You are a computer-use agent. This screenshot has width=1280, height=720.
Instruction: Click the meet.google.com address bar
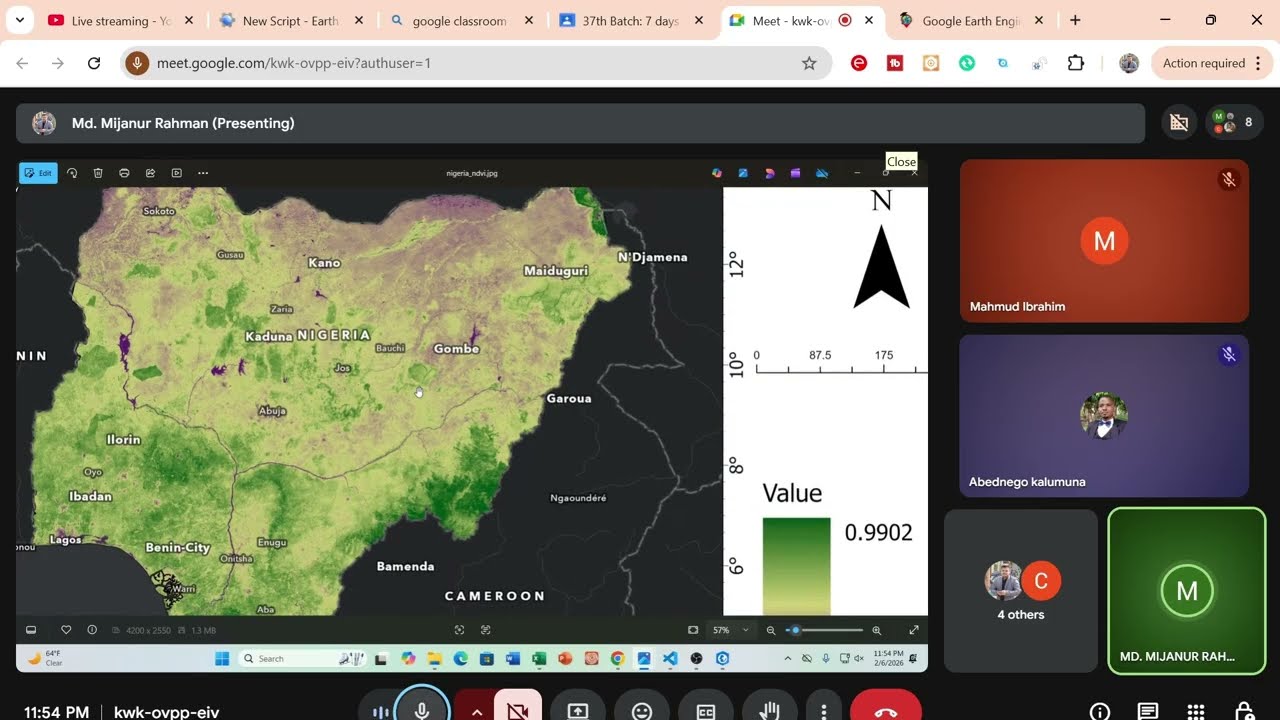475,63
